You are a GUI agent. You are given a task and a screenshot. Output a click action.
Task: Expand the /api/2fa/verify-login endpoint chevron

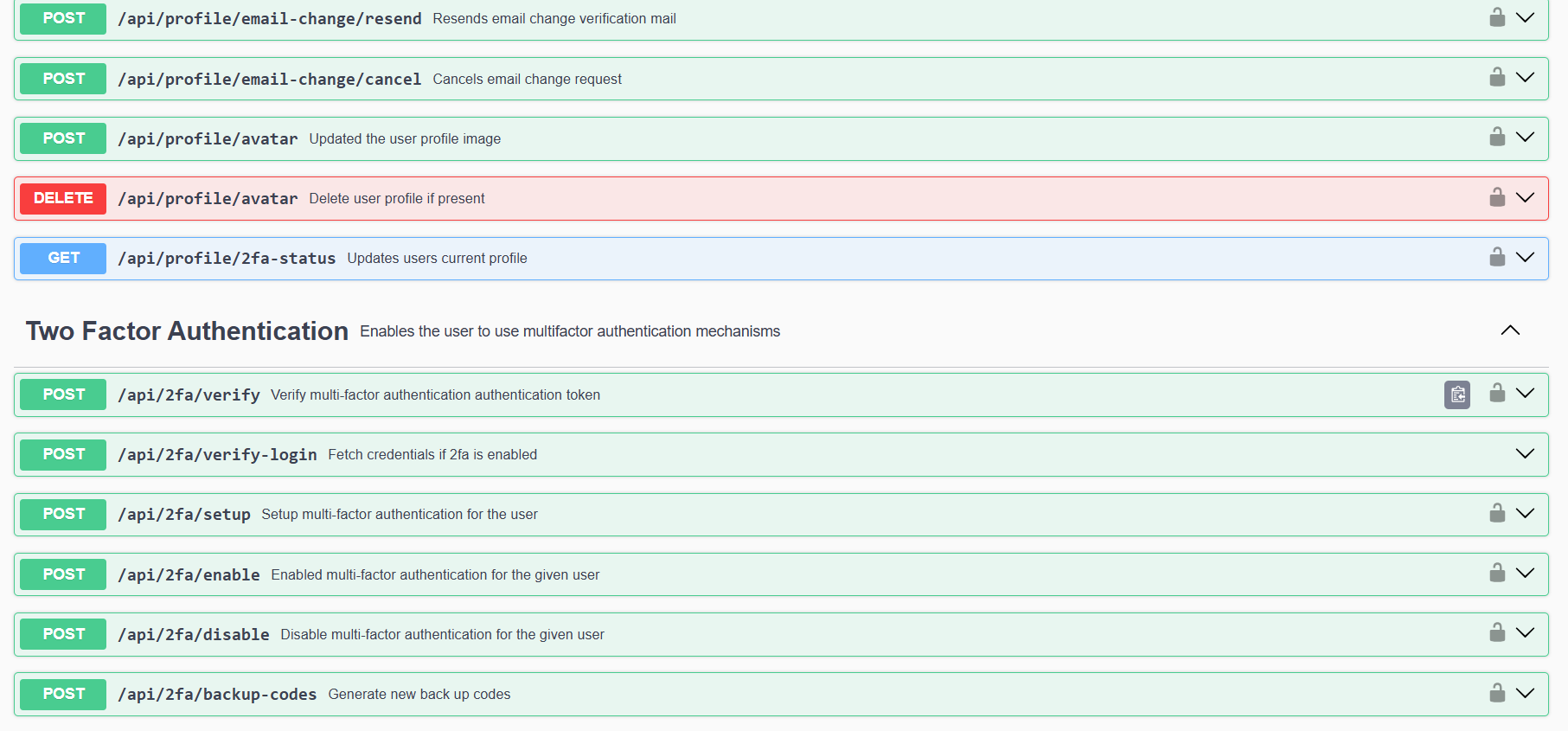point(1525,454)
